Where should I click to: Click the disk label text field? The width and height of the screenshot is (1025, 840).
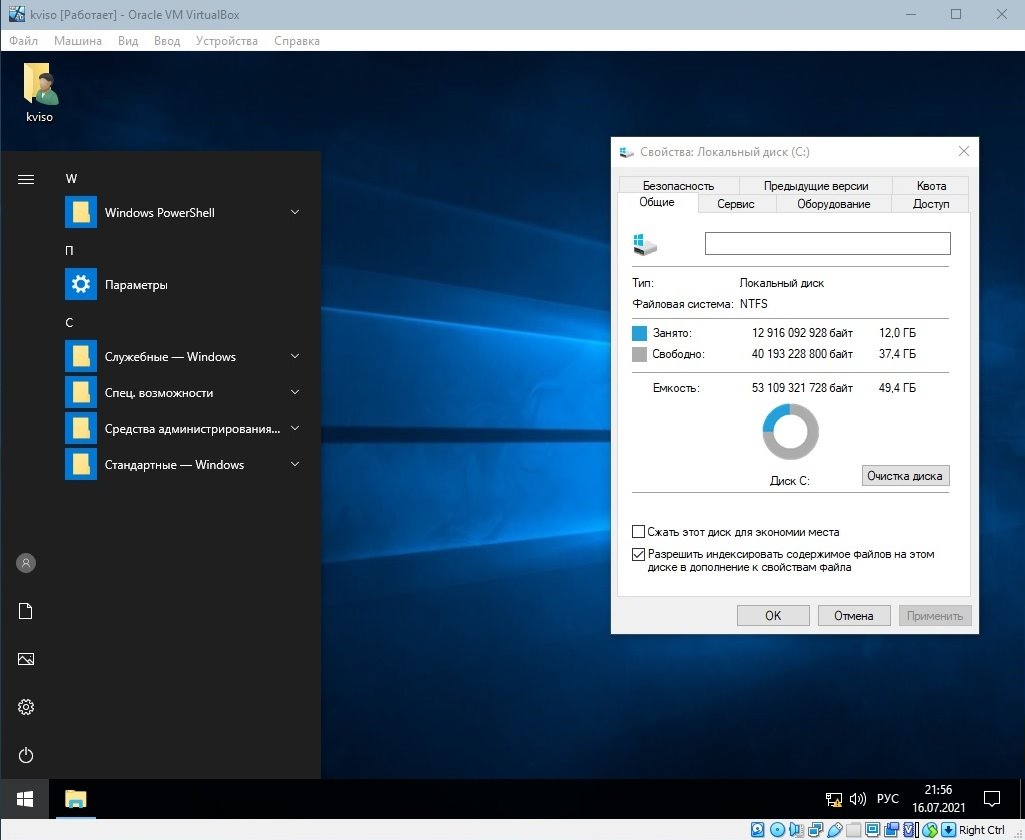coord(827,243)
